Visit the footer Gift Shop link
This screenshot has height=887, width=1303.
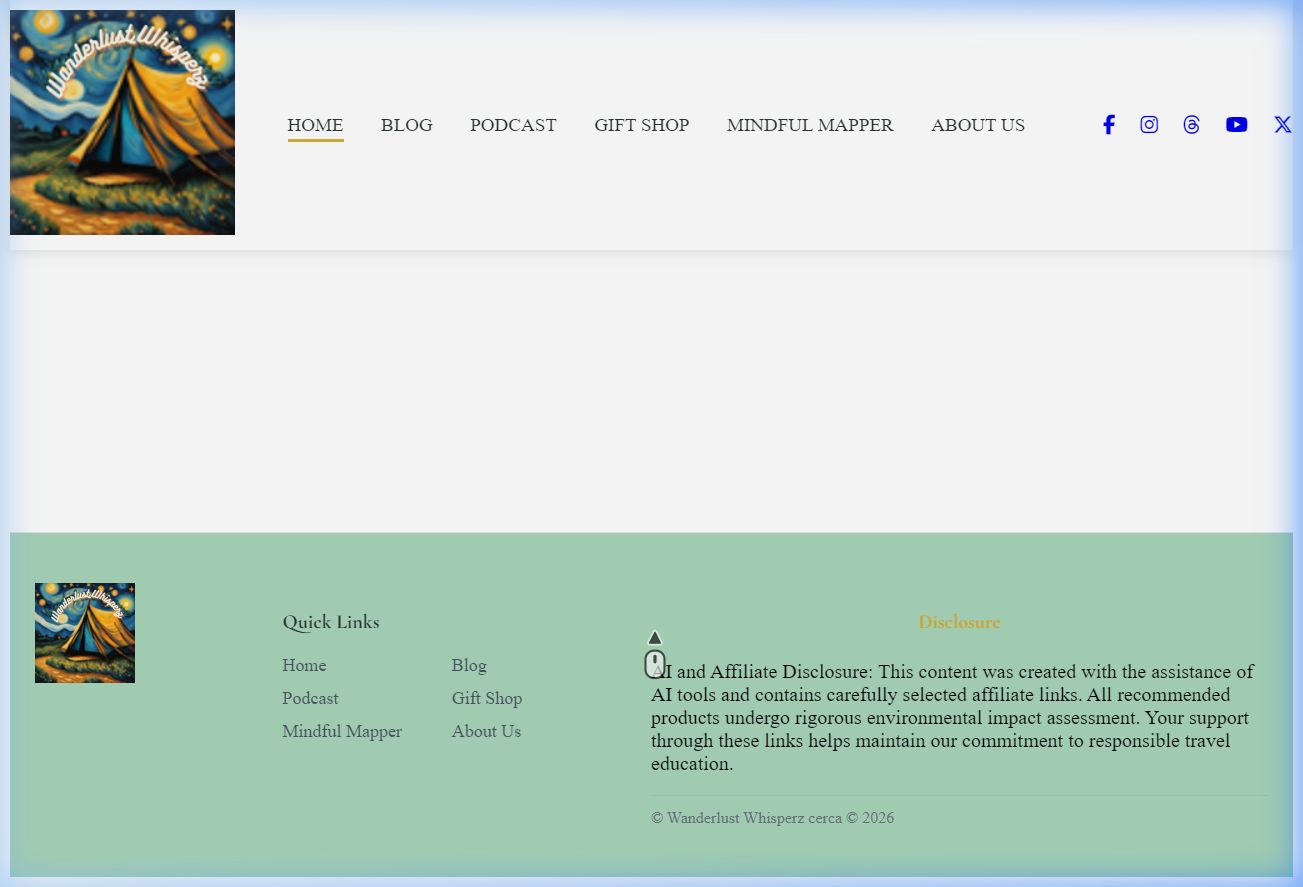coord(486,698)
